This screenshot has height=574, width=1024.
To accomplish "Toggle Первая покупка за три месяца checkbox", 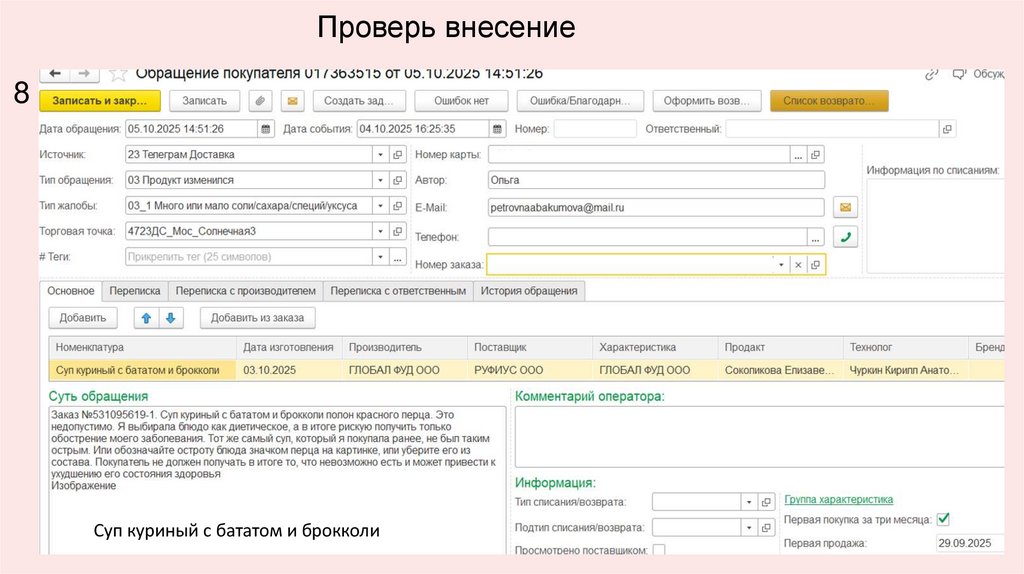I will [x=943, y=519].
